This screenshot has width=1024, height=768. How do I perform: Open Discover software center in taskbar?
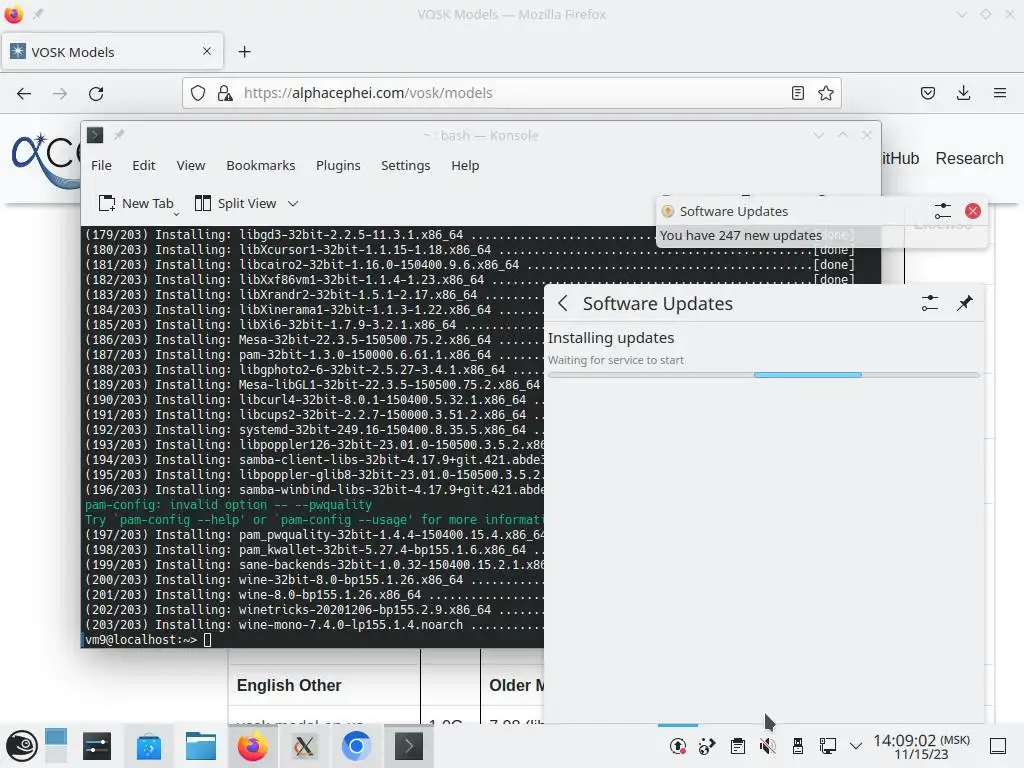coord(148,746)
